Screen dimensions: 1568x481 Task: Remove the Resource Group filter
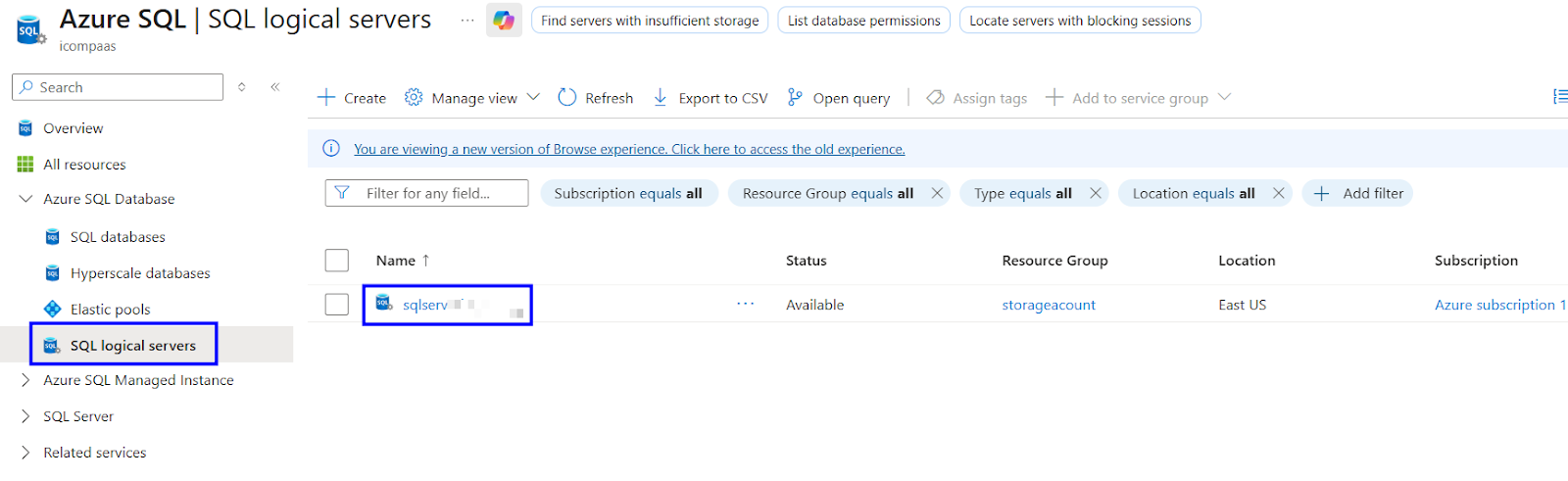[x=937, y=193]
